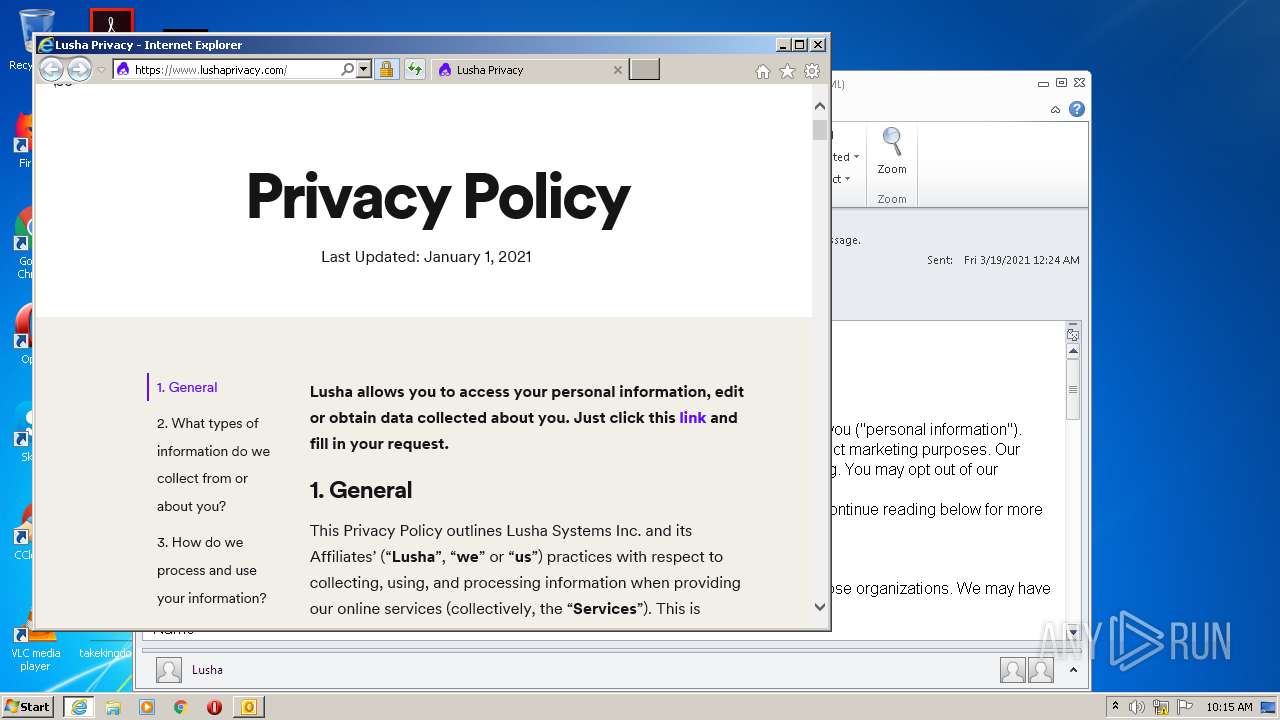Click the "1. General" section heading in content
The image size is (1280, 720).
(361, 490)
